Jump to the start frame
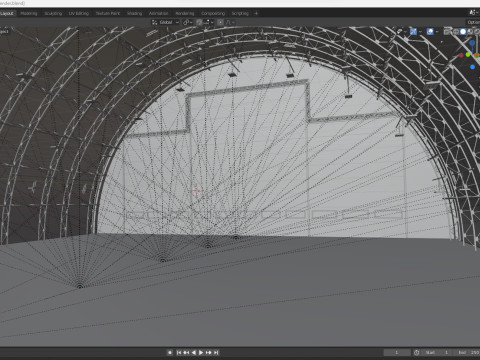The height and width of the screenshot is (360, 480). tap(179, 352)
